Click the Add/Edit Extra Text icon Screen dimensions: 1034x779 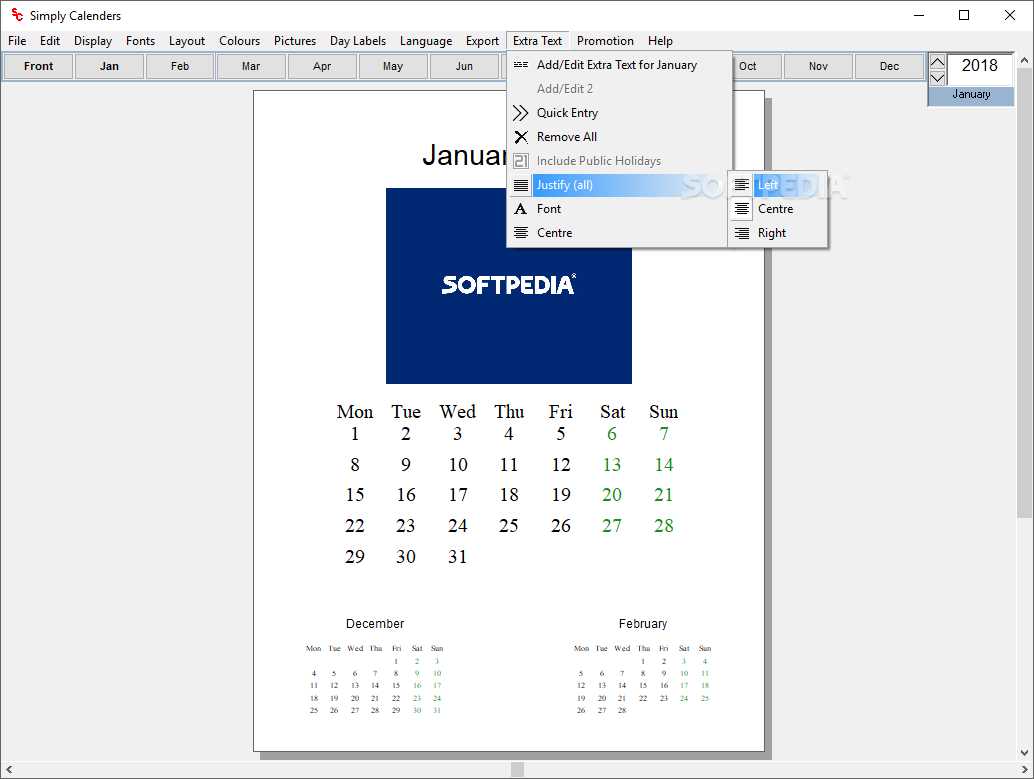click(521, 65)
